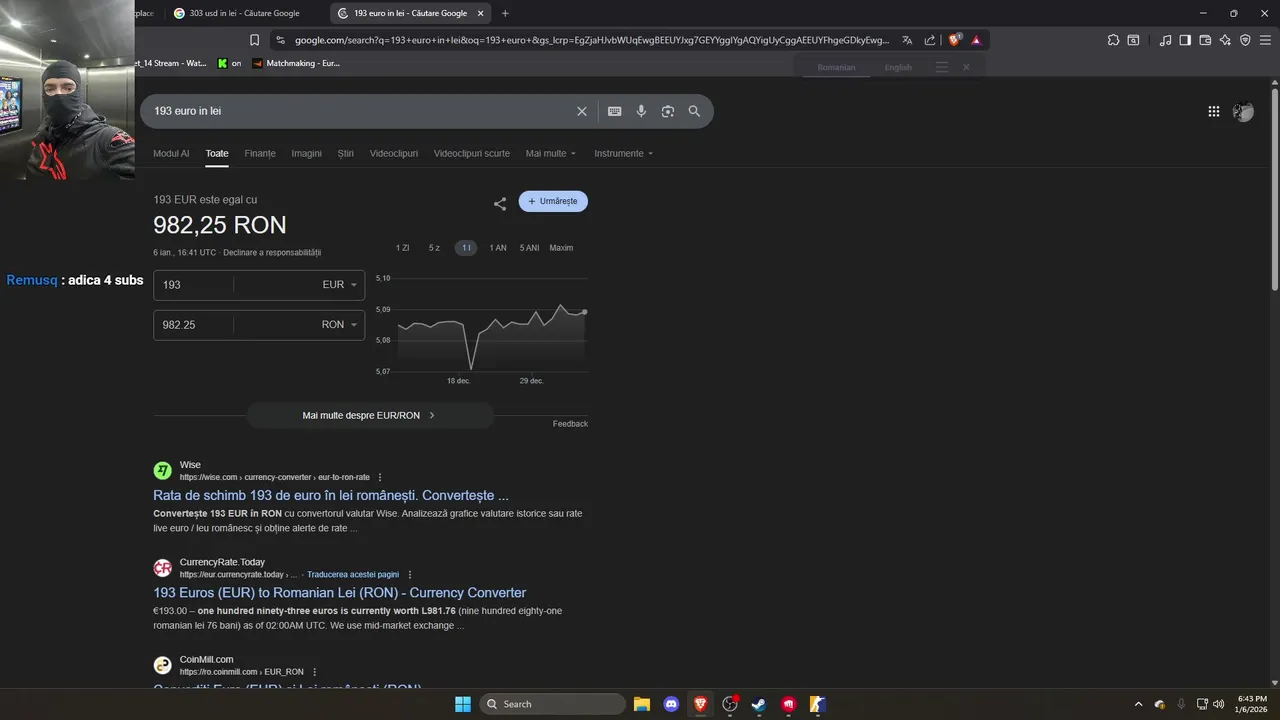Open Steam from the taskbar

tap(759, 704)
